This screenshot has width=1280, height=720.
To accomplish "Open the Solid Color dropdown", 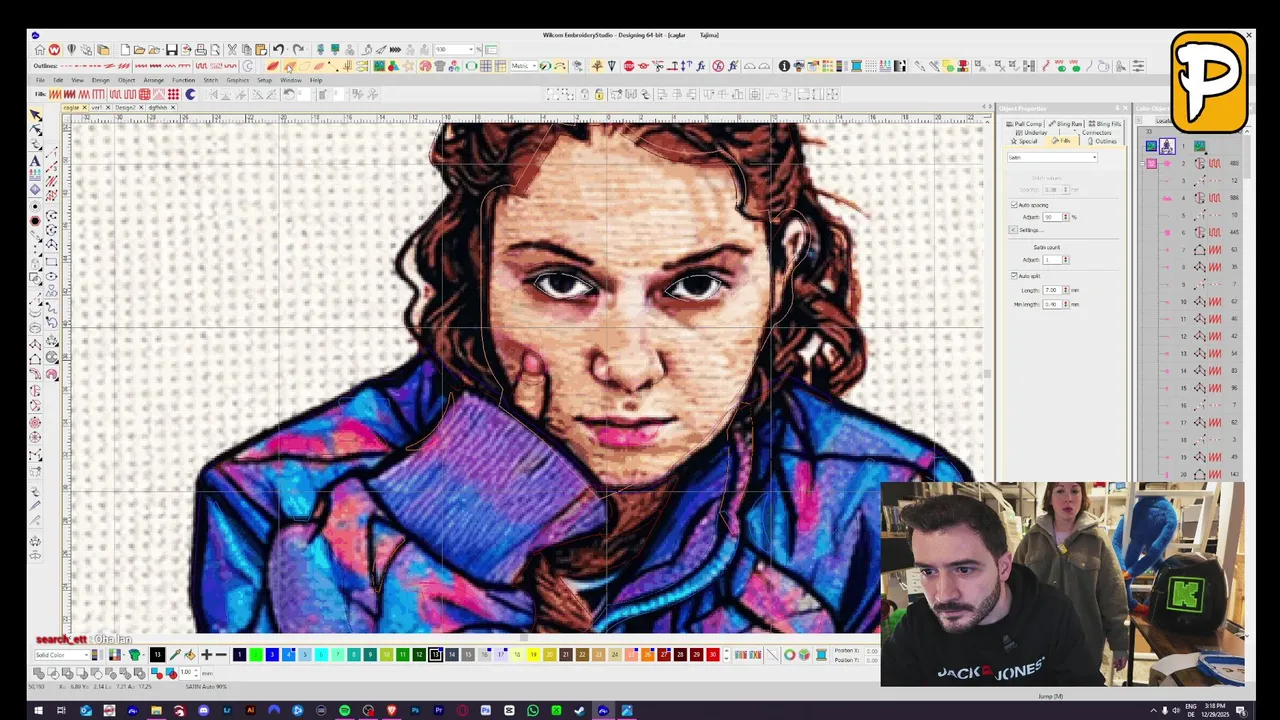I will click(x=62, y=655).
